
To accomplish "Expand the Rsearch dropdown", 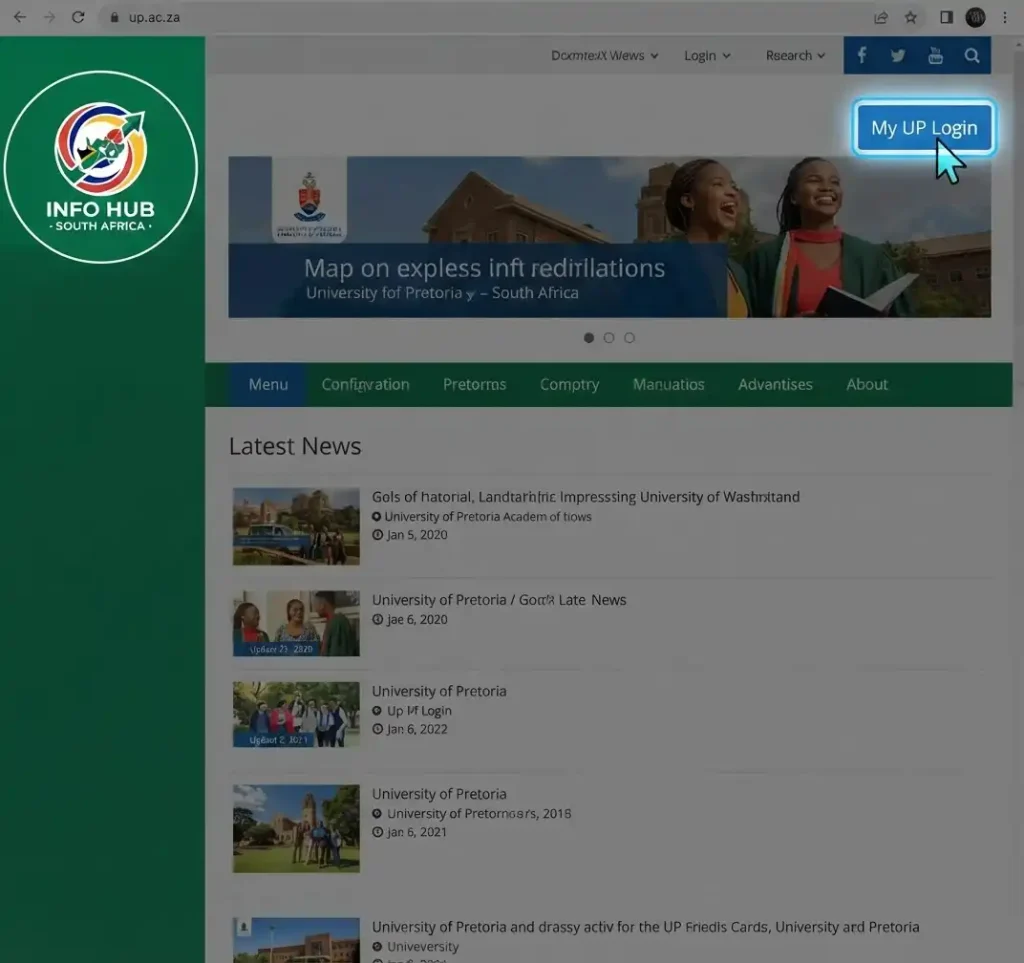I will pyautogui.click(x=795, y=55).
